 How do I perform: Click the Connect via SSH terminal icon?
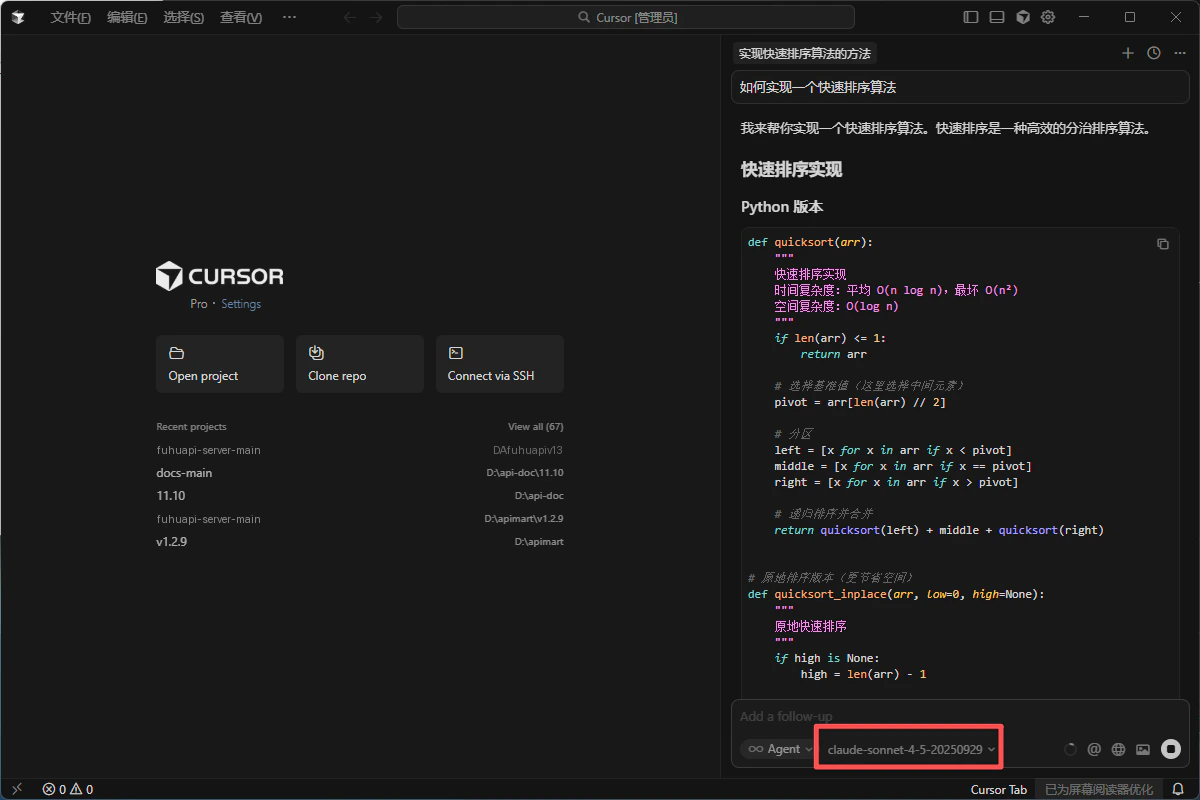456,353
